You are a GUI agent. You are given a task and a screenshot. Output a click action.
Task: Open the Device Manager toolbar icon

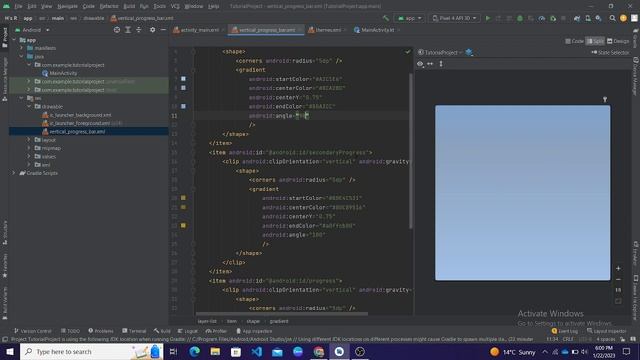pyautogui.click(x=588, y=18)
